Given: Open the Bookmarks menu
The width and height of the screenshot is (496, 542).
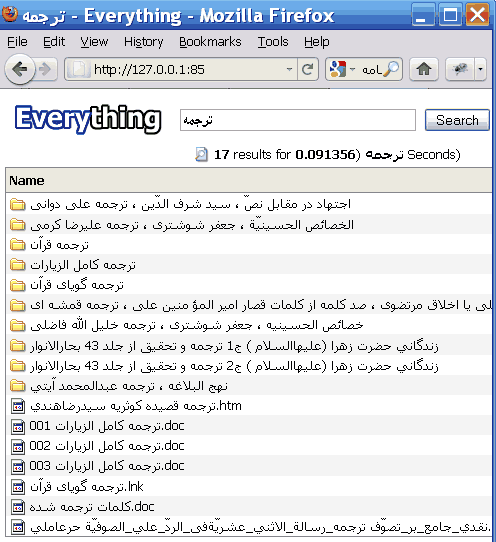Looking at the screenshot, I should point(210,42).
